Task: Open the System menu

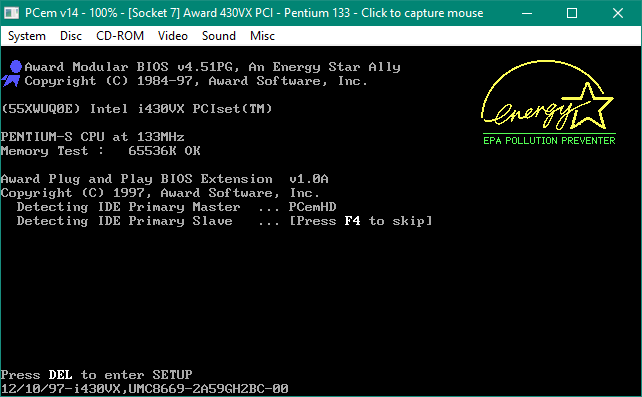Action: (27, 36)
